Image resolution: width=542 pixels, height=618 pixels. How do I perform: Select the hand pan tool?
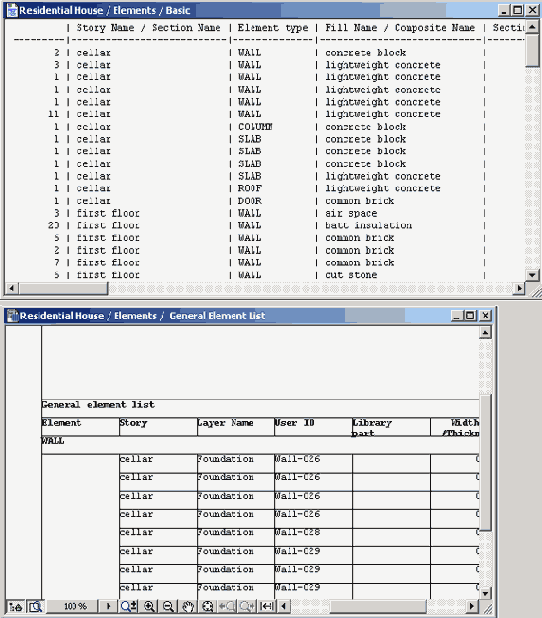(188, 606)
